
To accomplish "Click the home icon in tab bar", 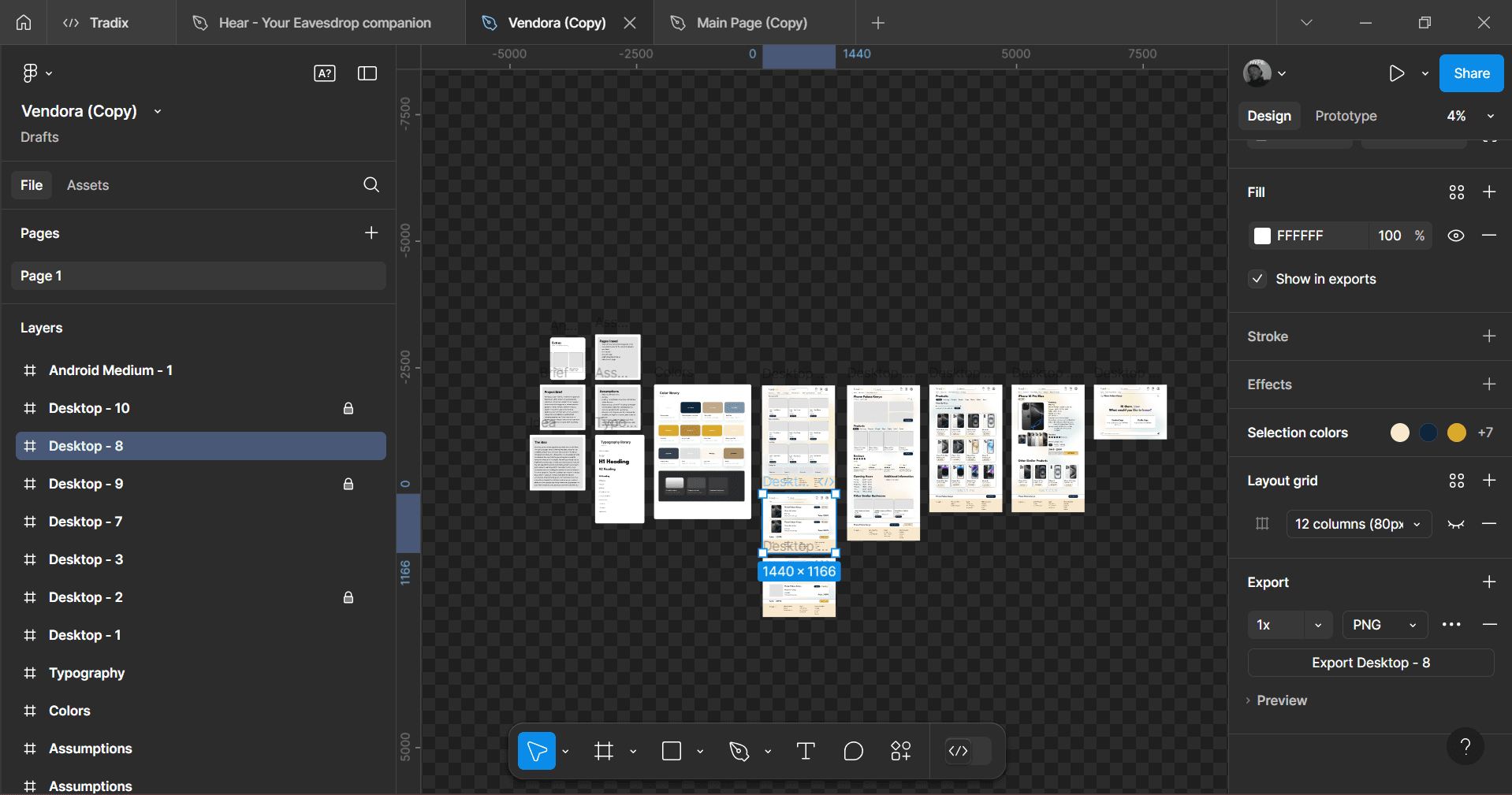I will coord(24,23).
